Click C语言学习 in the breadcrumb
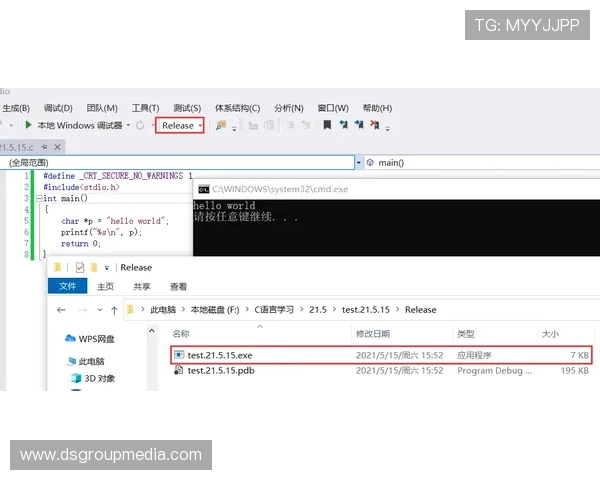 274,310
